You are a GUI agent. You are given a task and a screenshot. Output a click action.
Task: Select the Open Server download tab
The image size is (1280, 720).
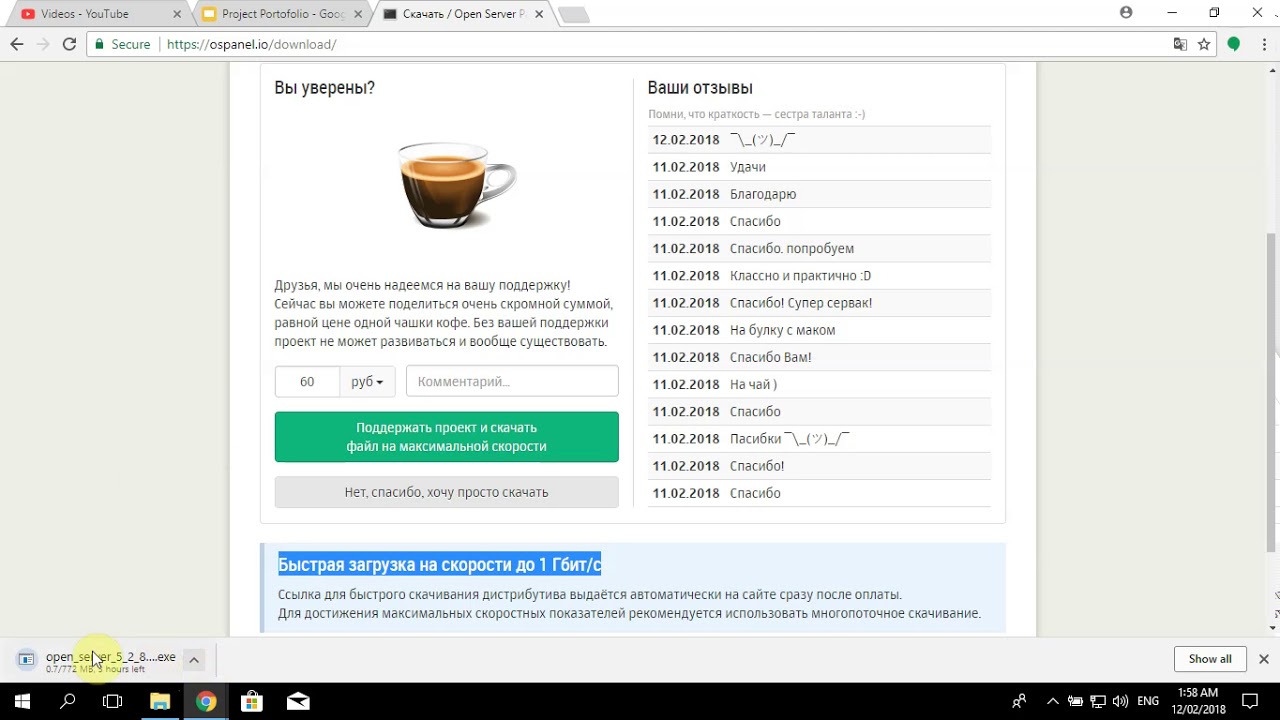tap(463, 14)
